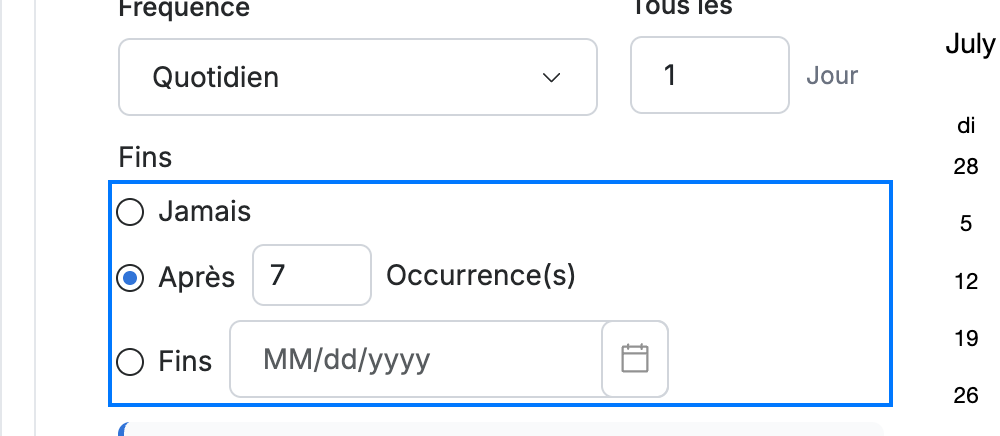Click the MM/dd/yyyy end date field

[416, 359]
